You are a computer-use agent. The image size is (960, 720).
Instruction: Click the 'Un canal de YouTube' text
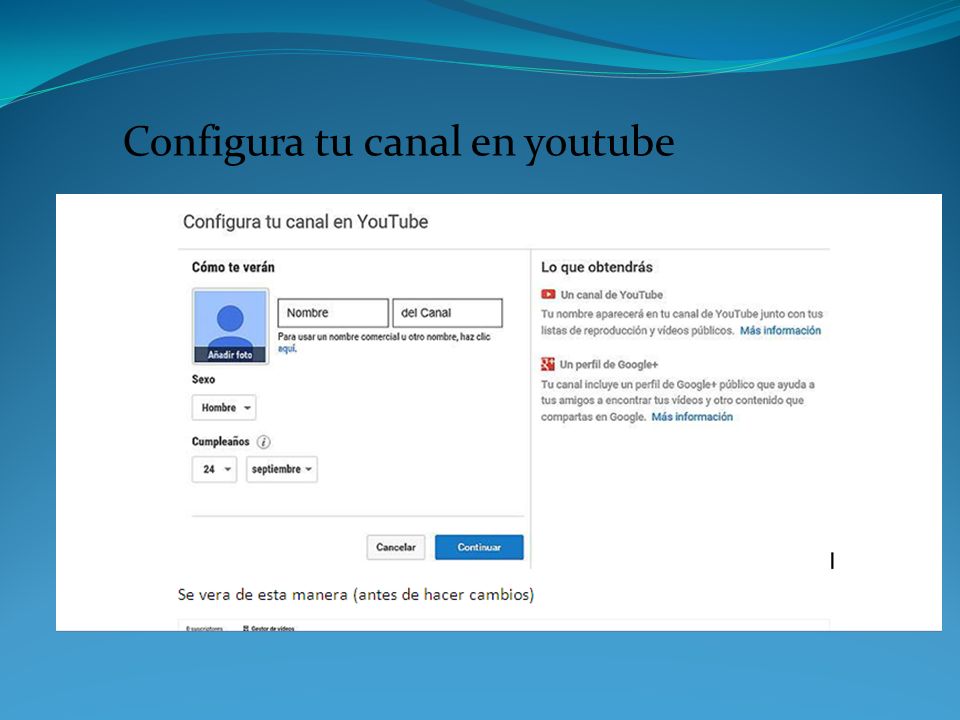(612, 294)
